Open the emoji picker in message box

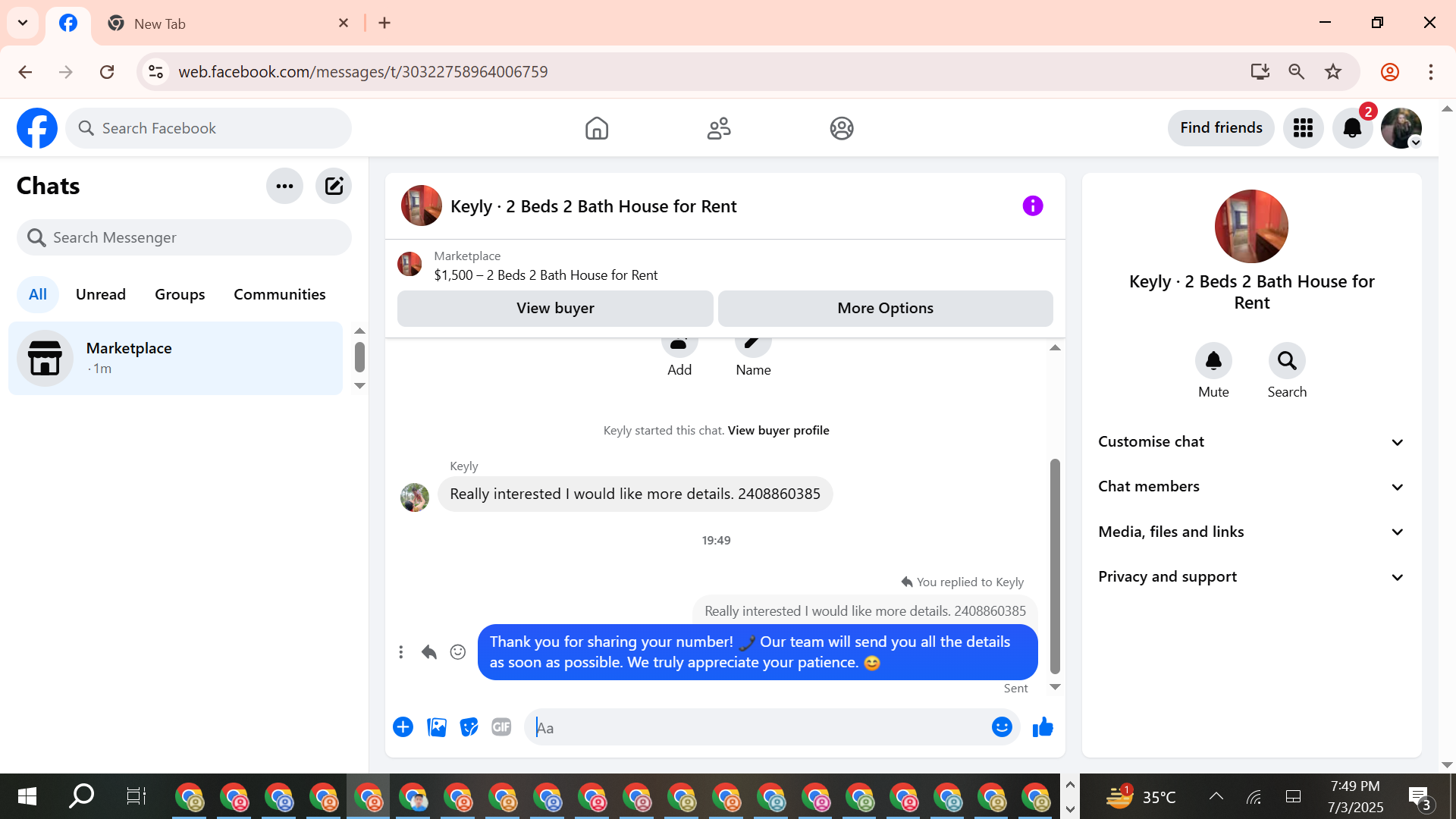pyautogui.click(x=1002, y=727)
